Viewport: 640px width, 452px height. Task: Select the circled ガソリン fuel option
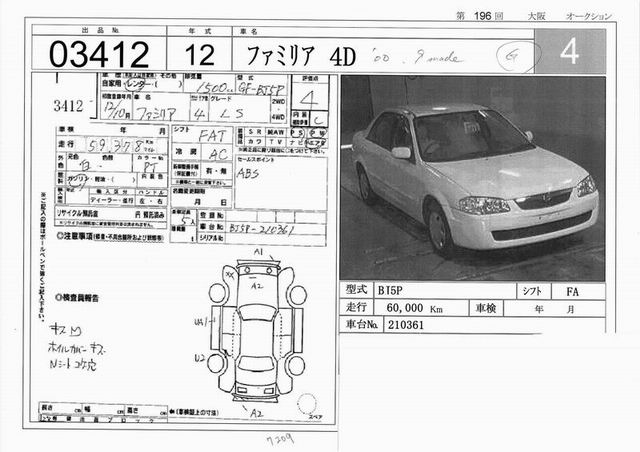pyautogui.click(x=78, y=179)
